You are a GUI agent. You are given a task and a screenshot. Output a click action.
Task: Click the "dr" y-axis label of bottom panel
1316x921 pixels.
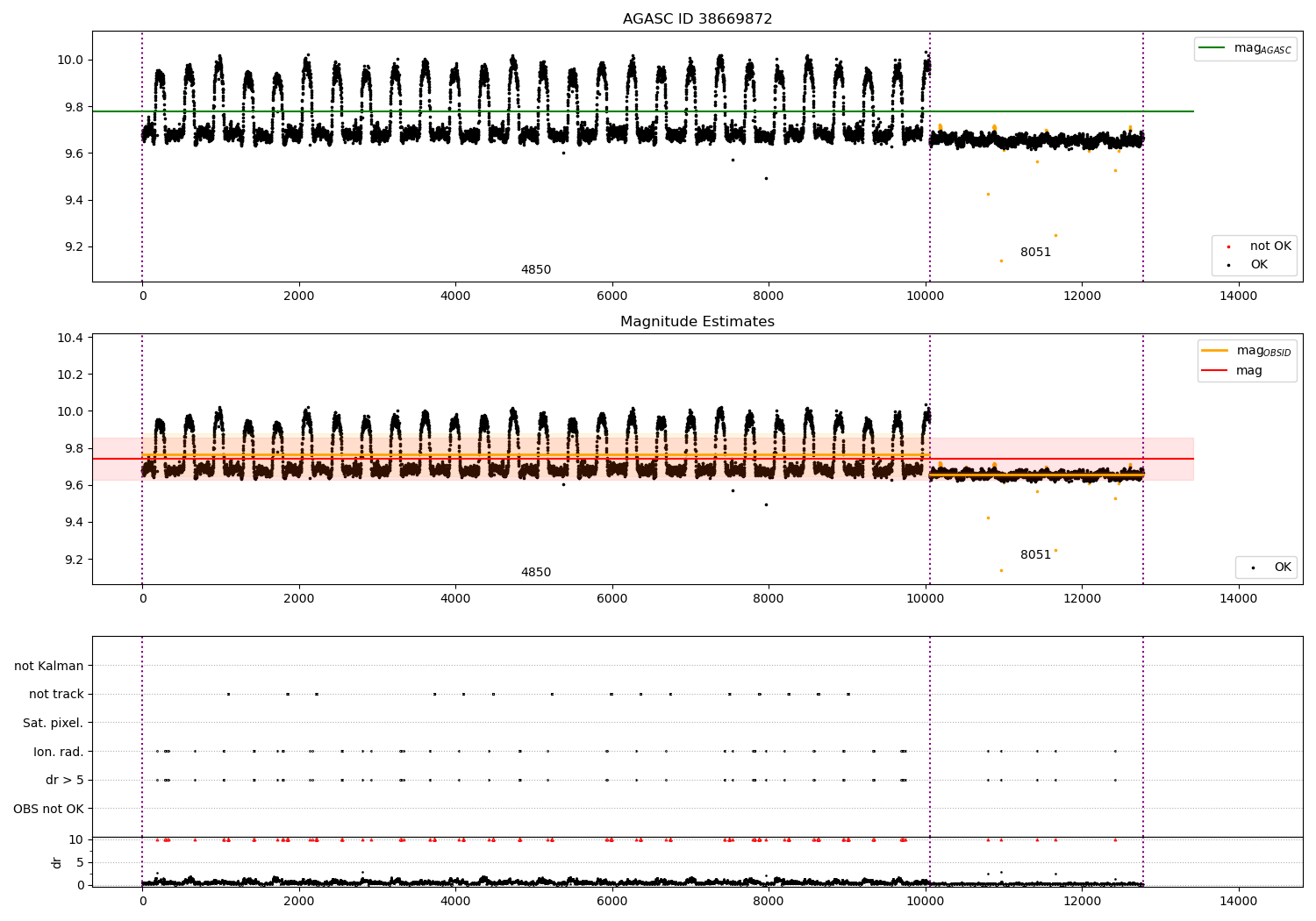coord(57,863)
